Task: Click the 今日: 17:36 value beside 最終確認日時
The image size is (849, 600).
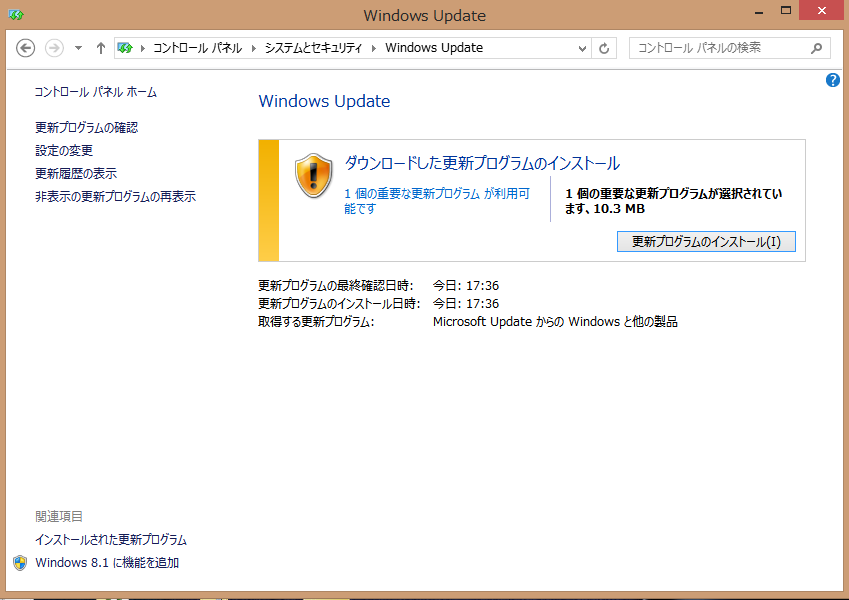Action: pyautogui.click(x=466, y=285)
